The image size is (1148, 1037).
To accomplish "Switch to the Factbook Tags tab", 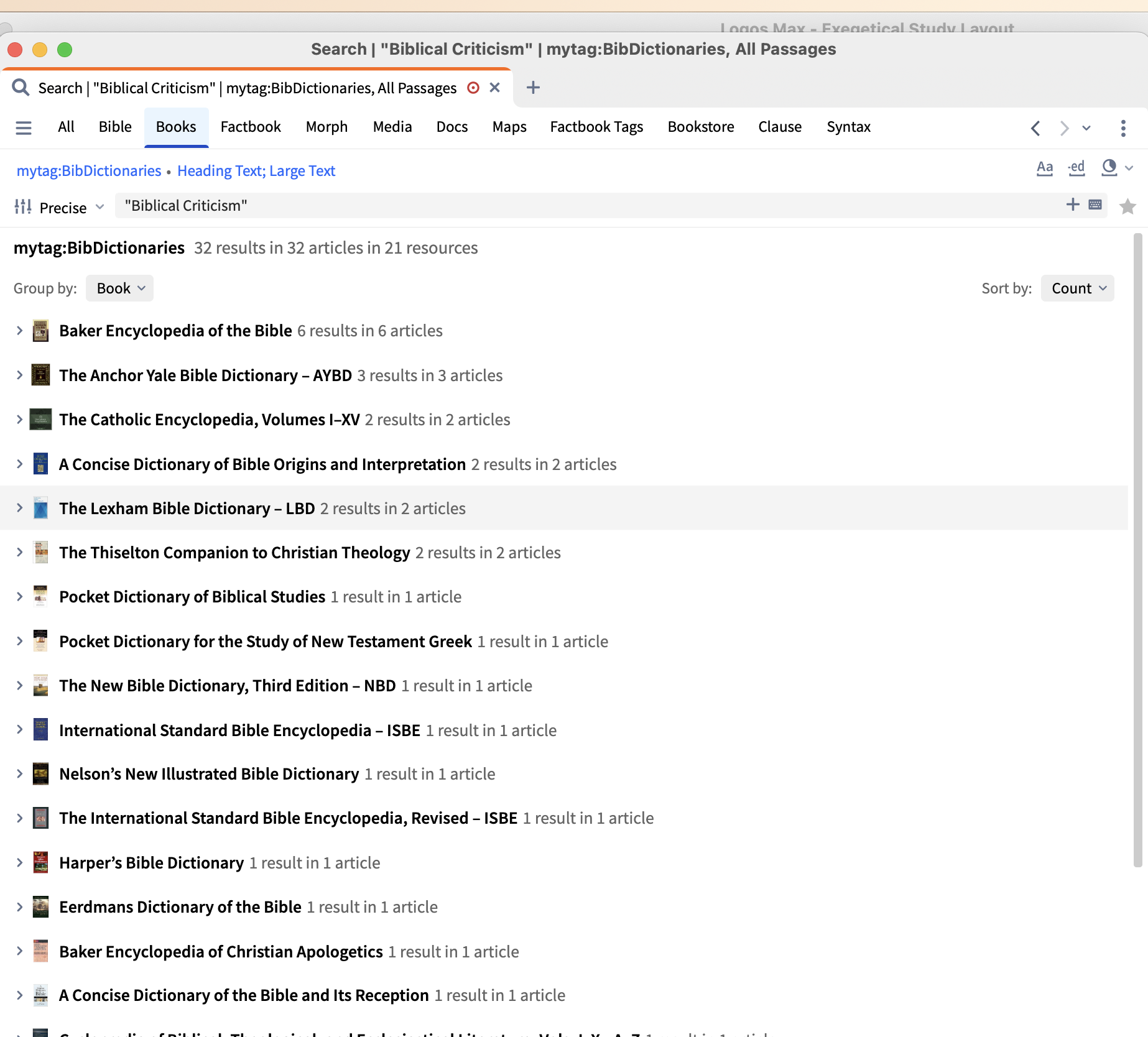I will click(596, 127).
